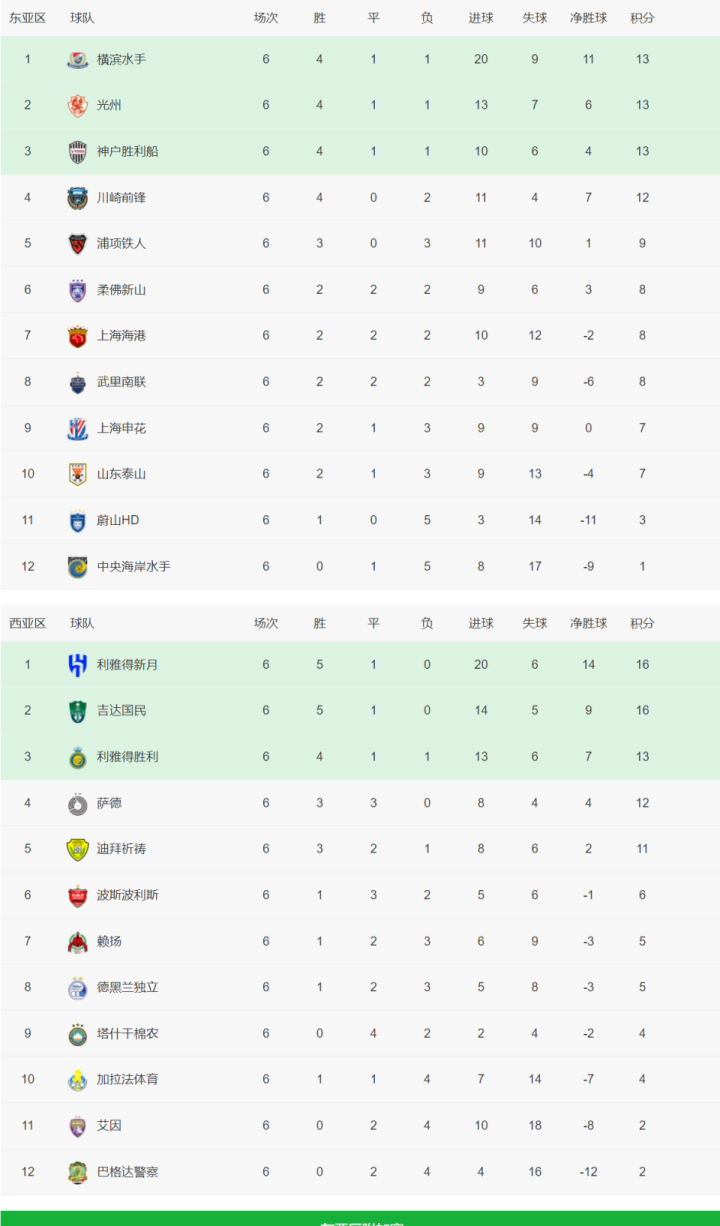Click the 川崎前锋 team logo
The width and height of the screenshot is (720, 1226).
coord(78,197)
